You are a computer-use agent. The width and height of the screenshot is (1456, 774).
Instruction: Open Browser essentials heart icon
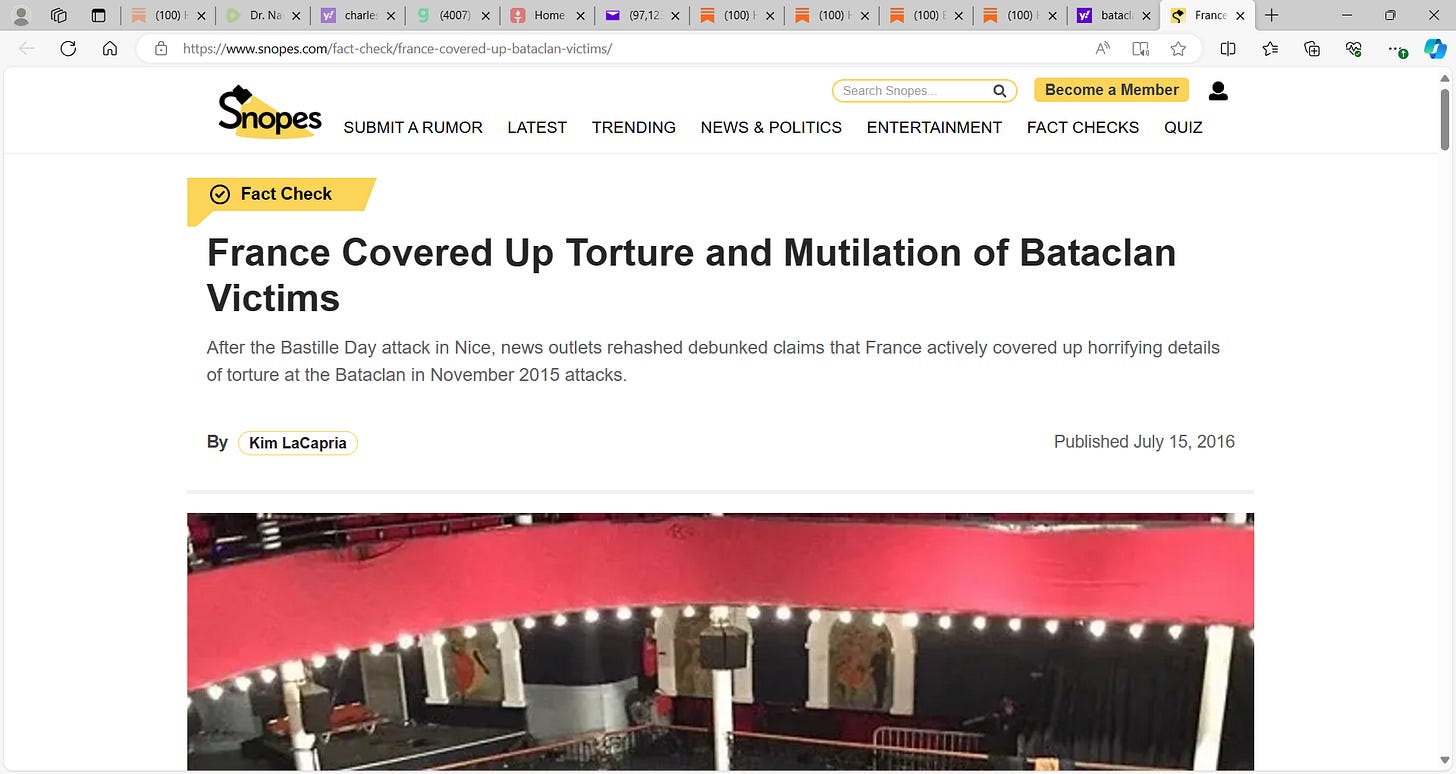coord(1354,49)
